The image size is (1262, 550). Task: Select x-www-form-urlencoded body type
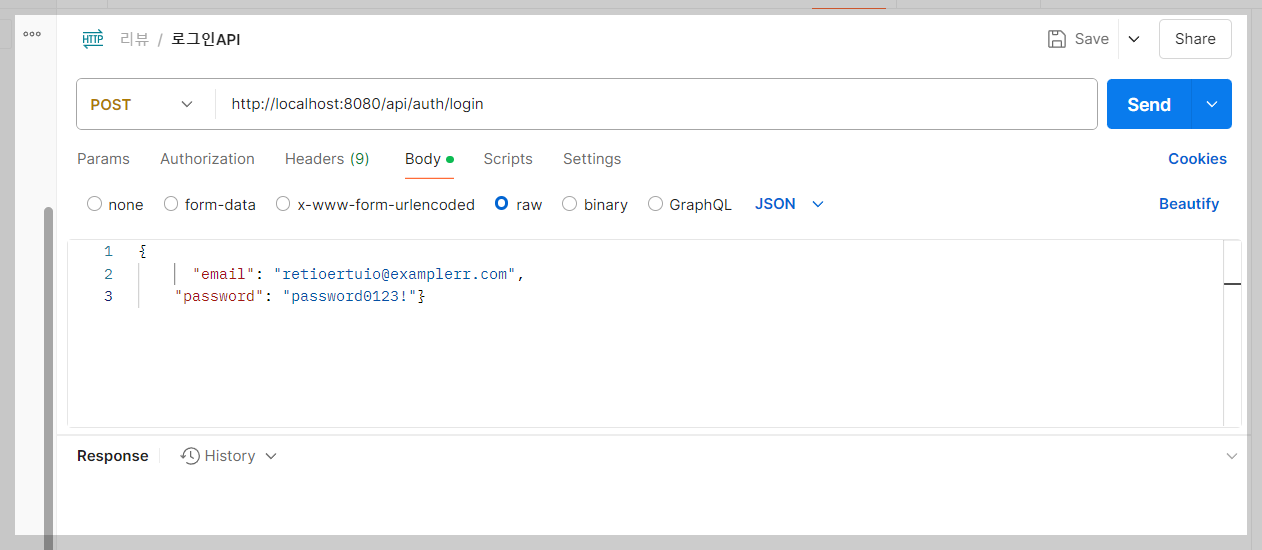(283, 204)
